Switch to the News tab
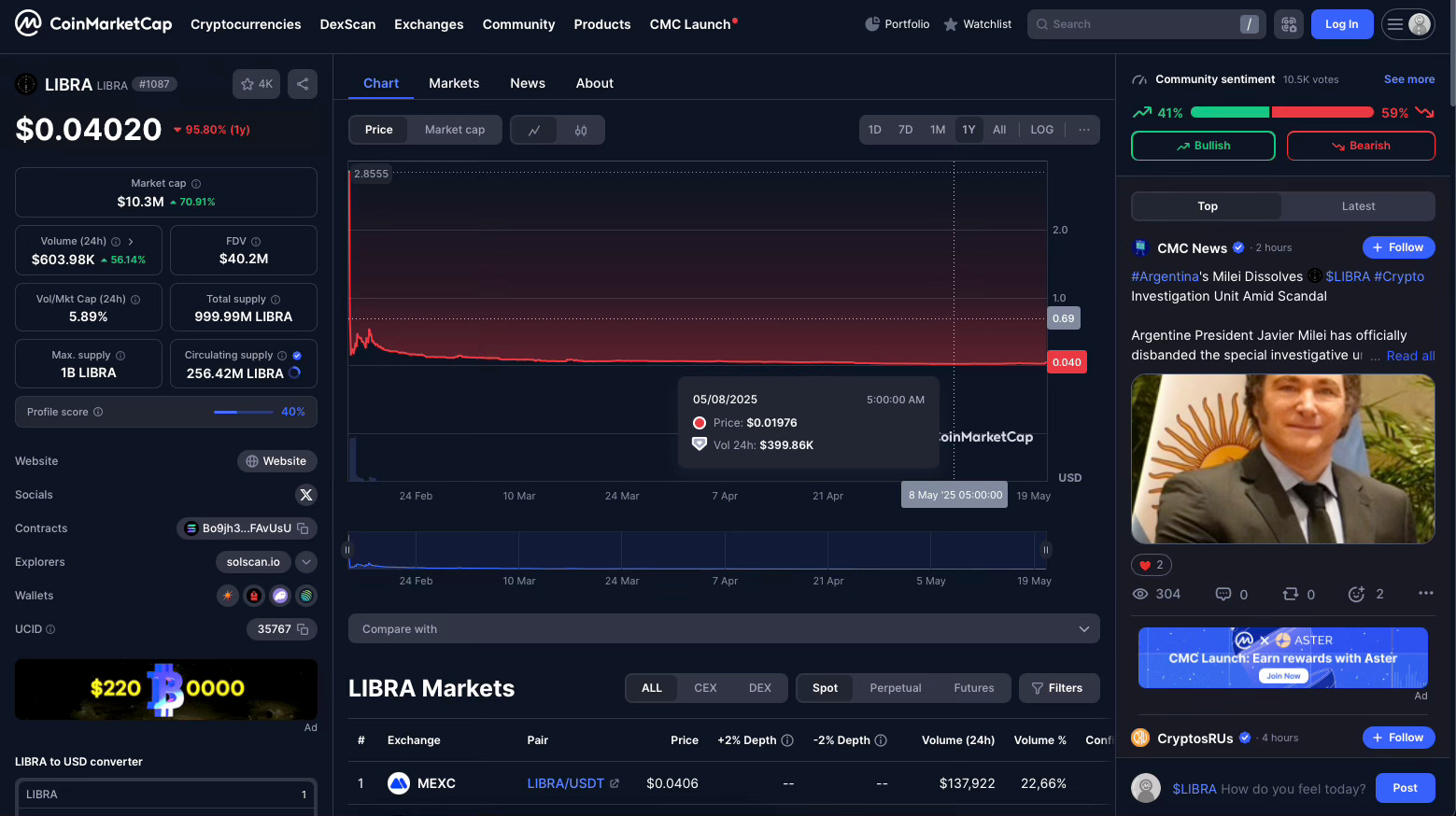Image resolution: width=1456 pixels, height=816 pixels. [x=528, y=83]
